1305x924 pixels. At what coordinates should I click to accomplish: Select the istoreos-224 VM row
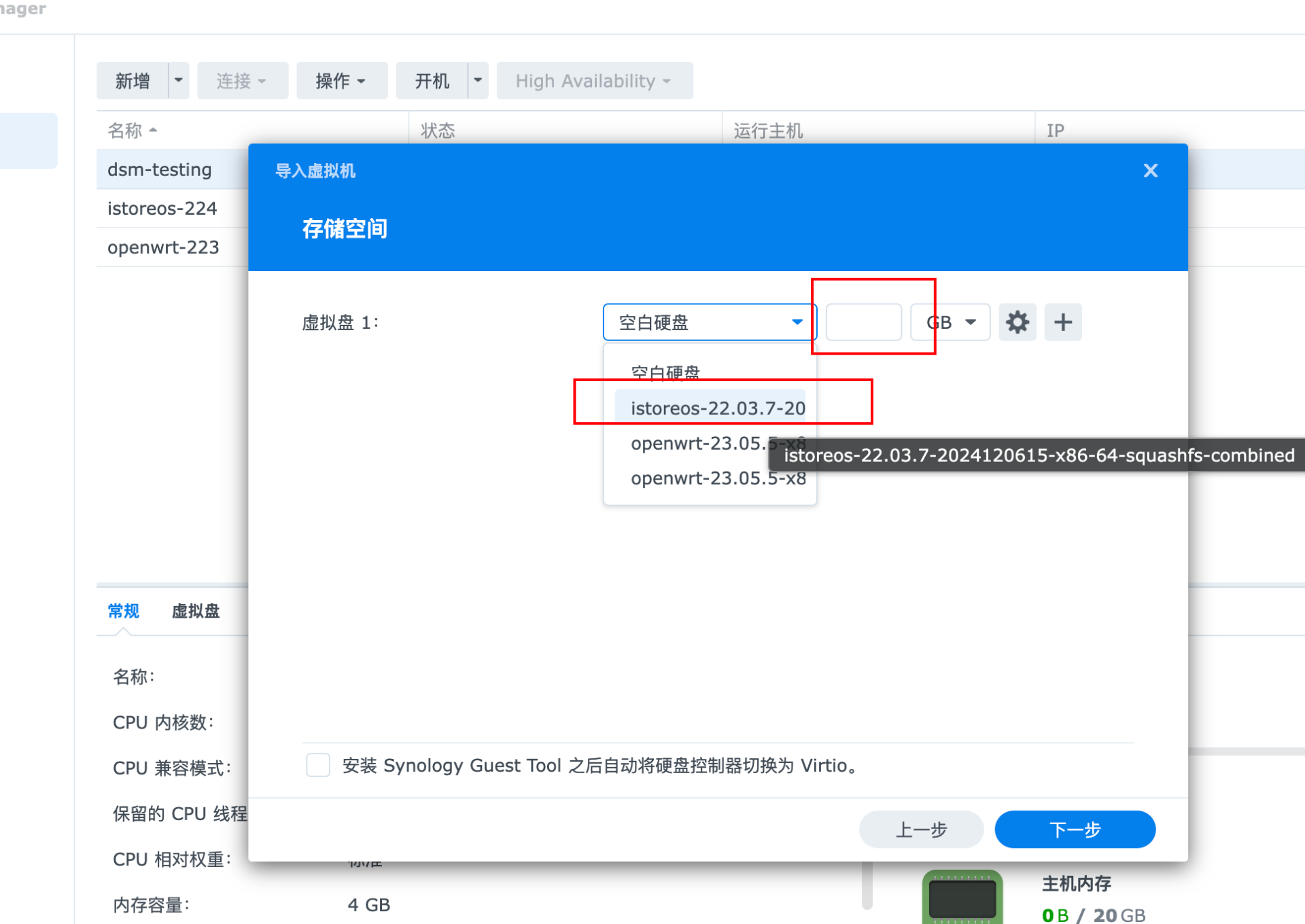(162, 208)
